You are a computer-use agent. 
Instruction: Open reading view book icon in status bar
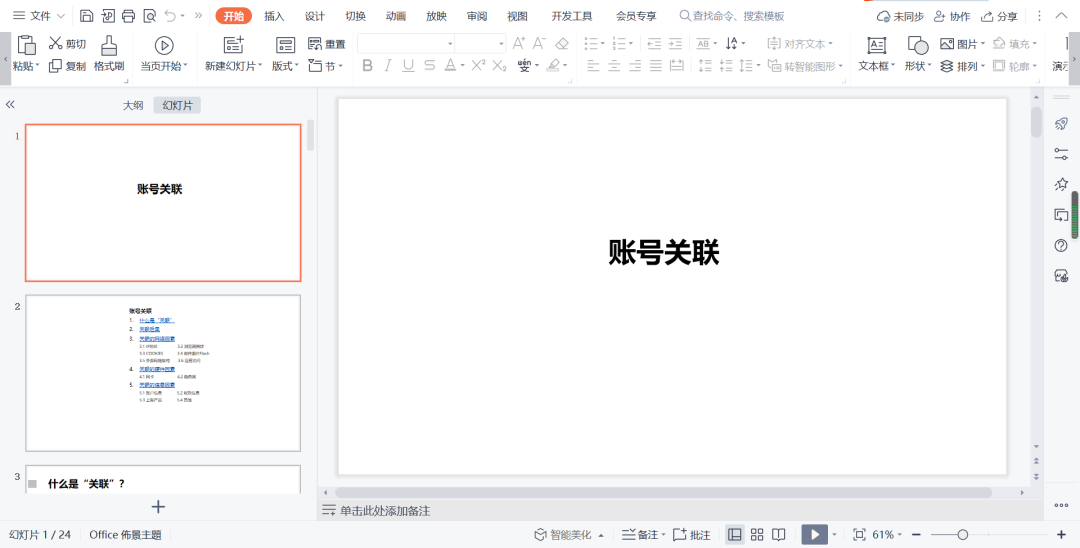point(779,535)
